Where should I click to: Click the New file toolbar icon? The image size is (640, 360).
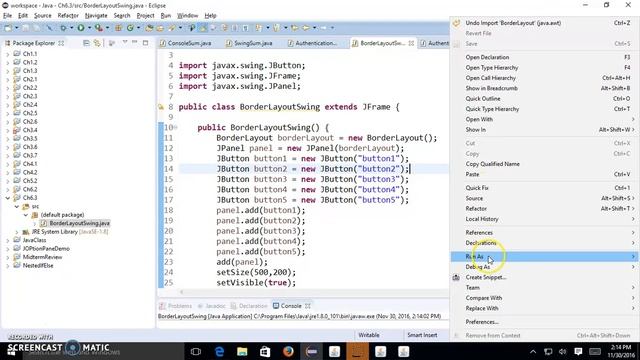tap(8, 28)
